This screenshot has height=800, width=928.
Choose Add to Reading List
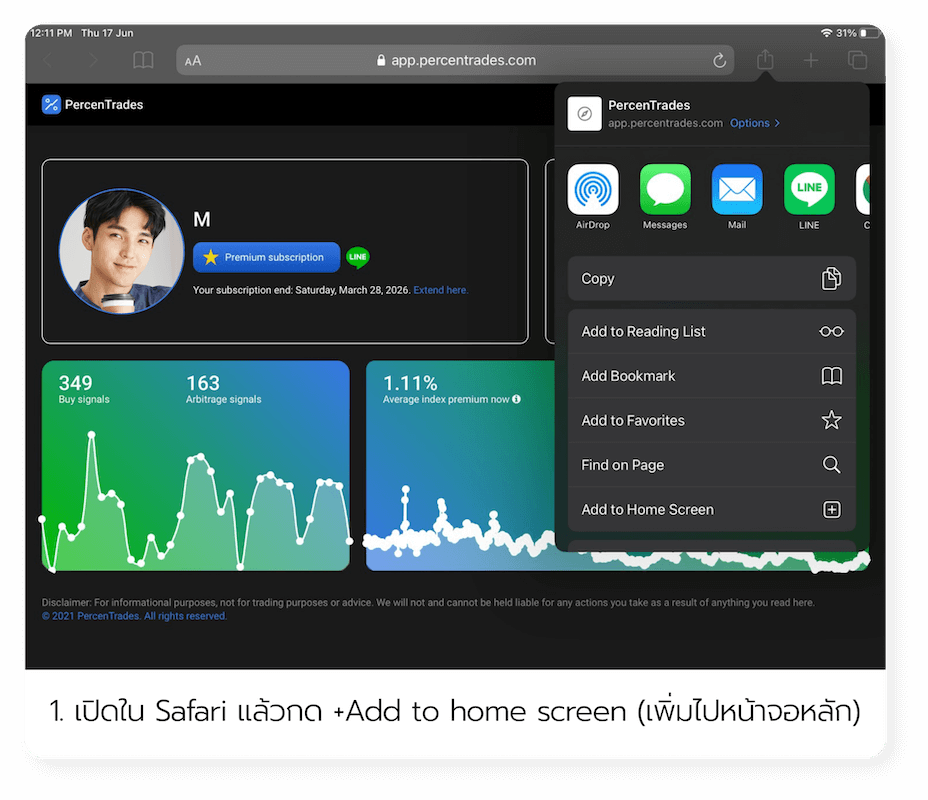pyautogui.click(x=712, y=331)
